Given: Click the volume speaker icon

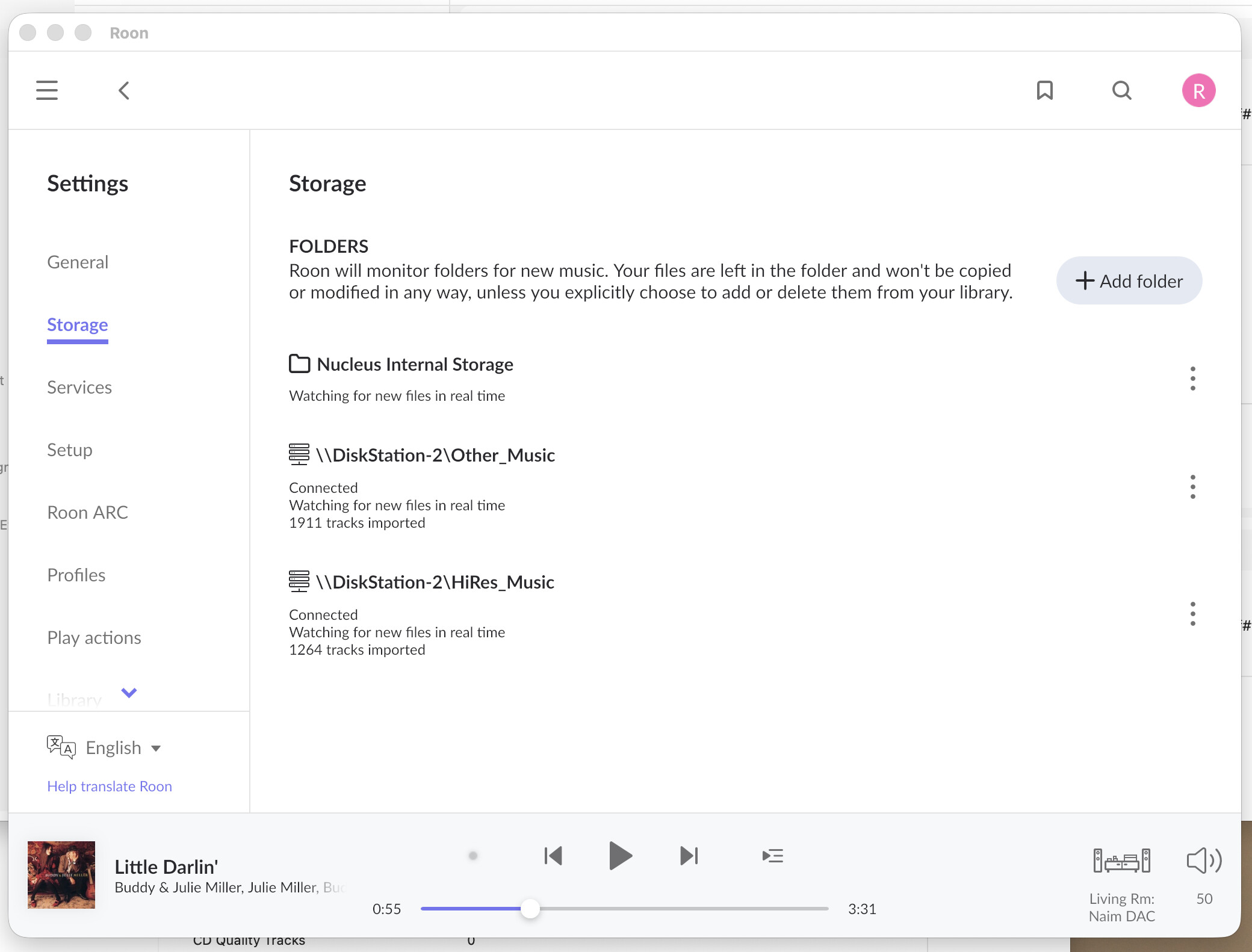Looking at the screenshot, I should pyautogui.click(x=1204, y=861).
